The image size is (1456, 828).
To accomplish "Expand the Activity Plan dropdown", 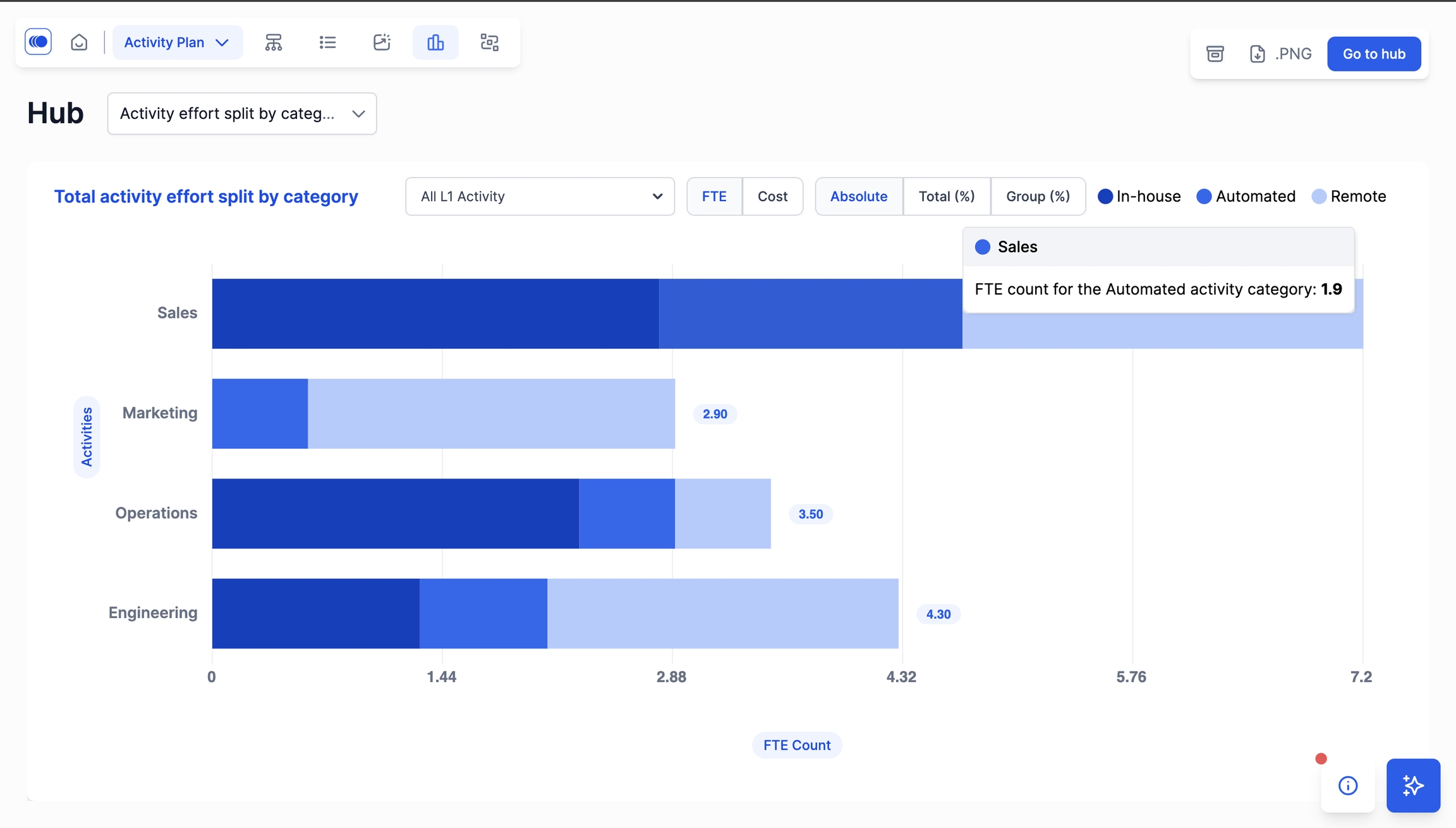I will [x=177, y=42].
